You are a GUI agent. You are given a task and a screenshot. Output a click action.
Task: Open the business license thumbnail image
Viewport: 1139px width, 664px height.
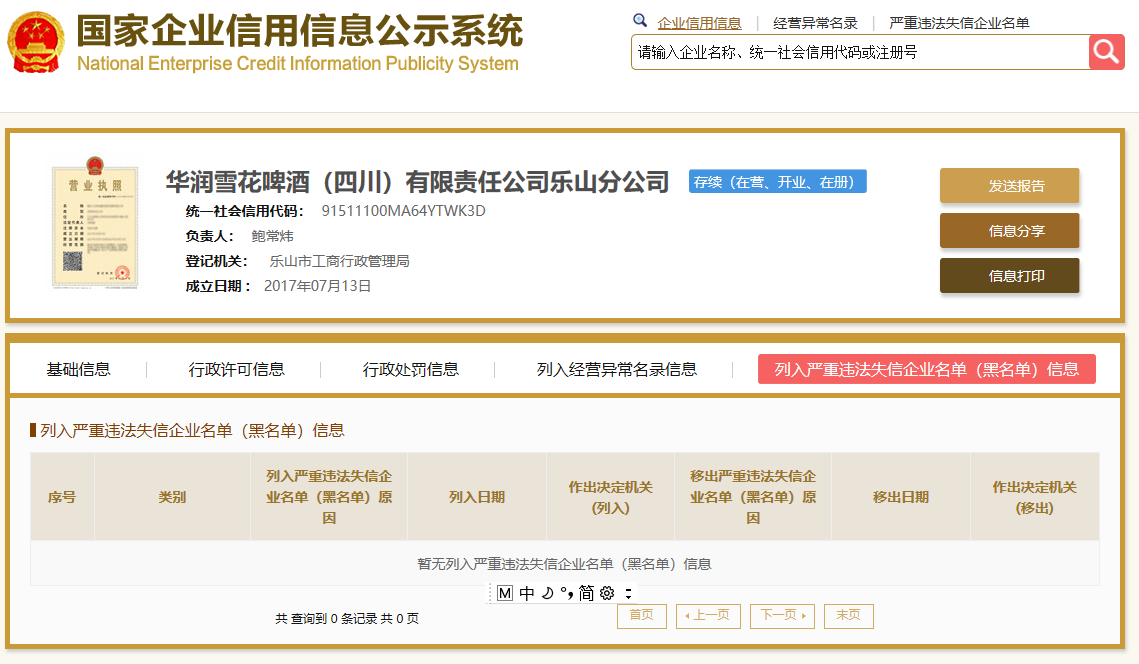point(94,223)
